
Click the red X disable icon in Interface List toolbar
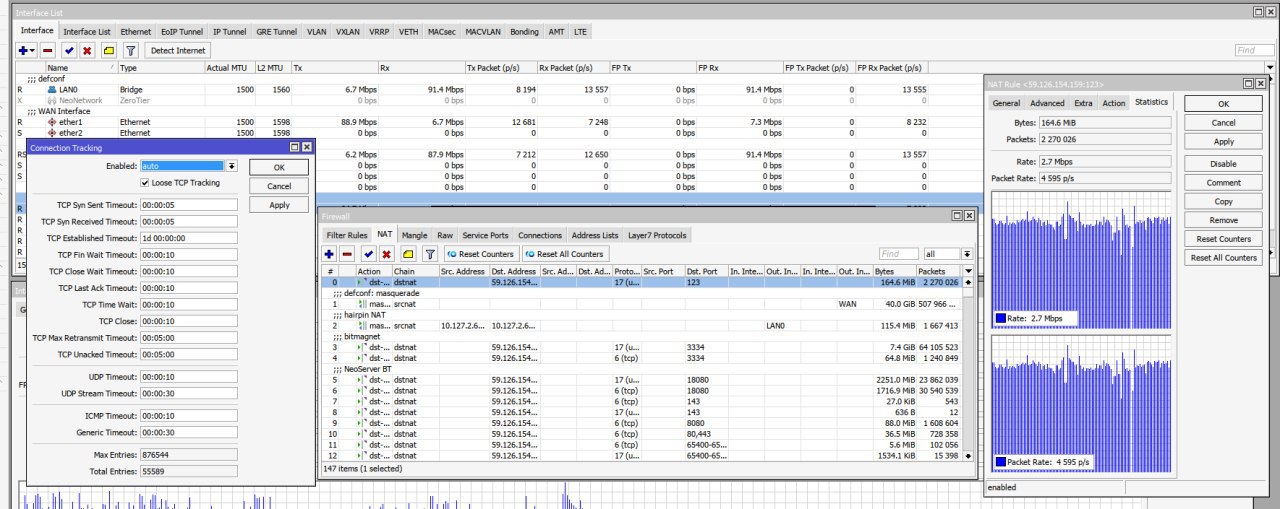pyautogui.click(x=87, y=50)
